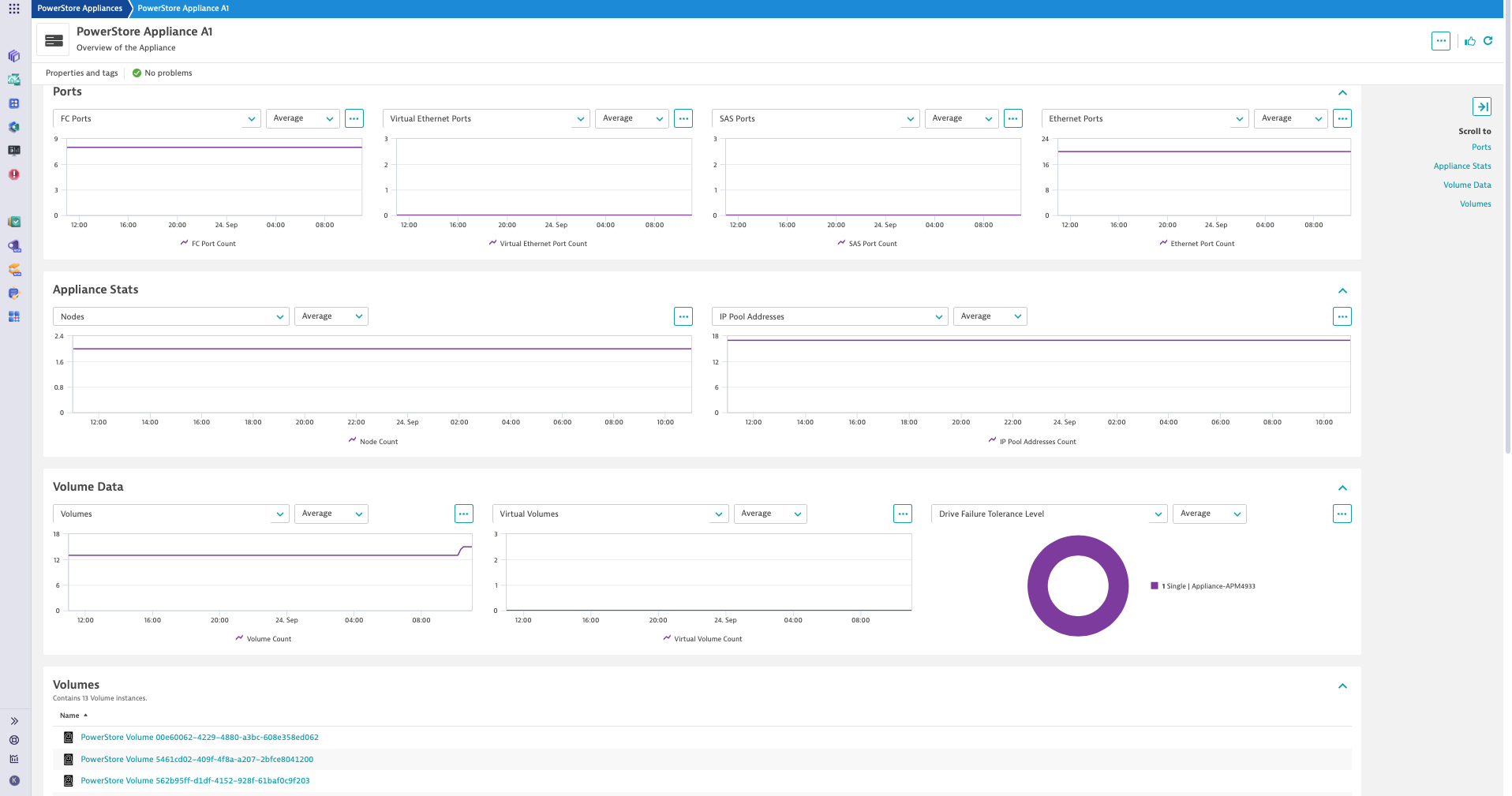Jump to Volumes via Scroll to
Screen dimensions: 1512x796
point(1475,204)
